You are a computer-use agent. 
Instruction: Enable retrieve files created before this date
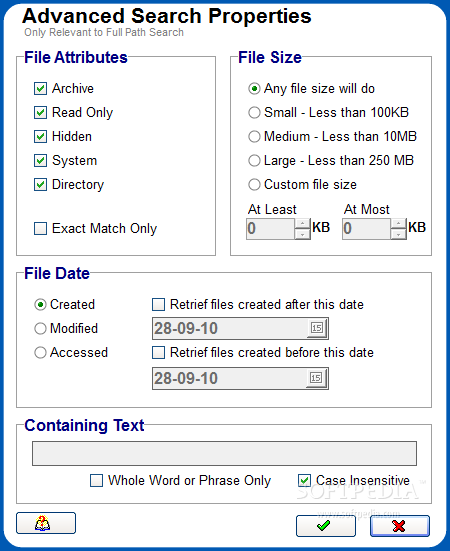pyautogui.click(x=158, y=352)
